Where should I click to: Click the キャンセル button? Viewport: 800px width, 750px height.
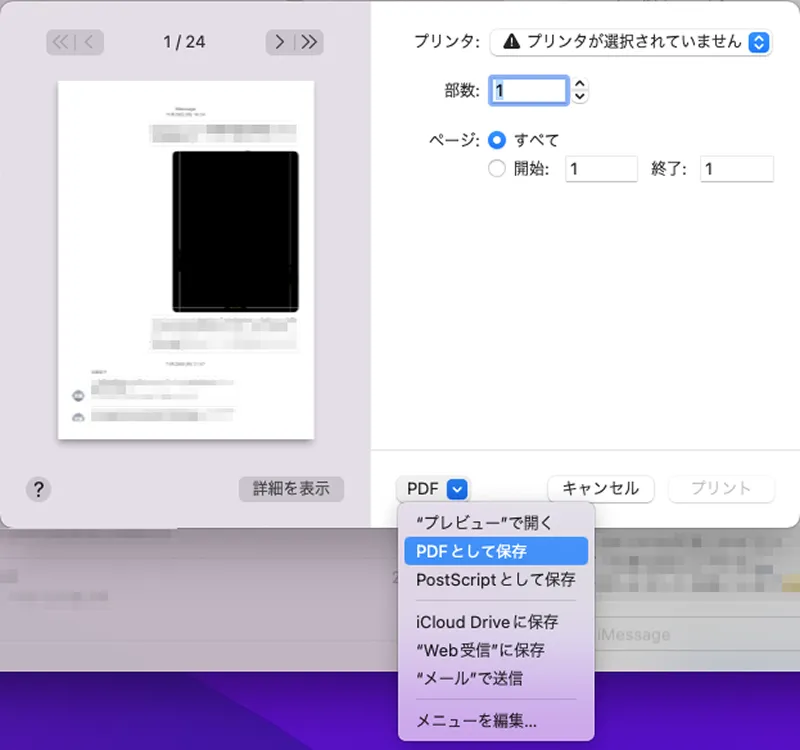tap(601, 489)
